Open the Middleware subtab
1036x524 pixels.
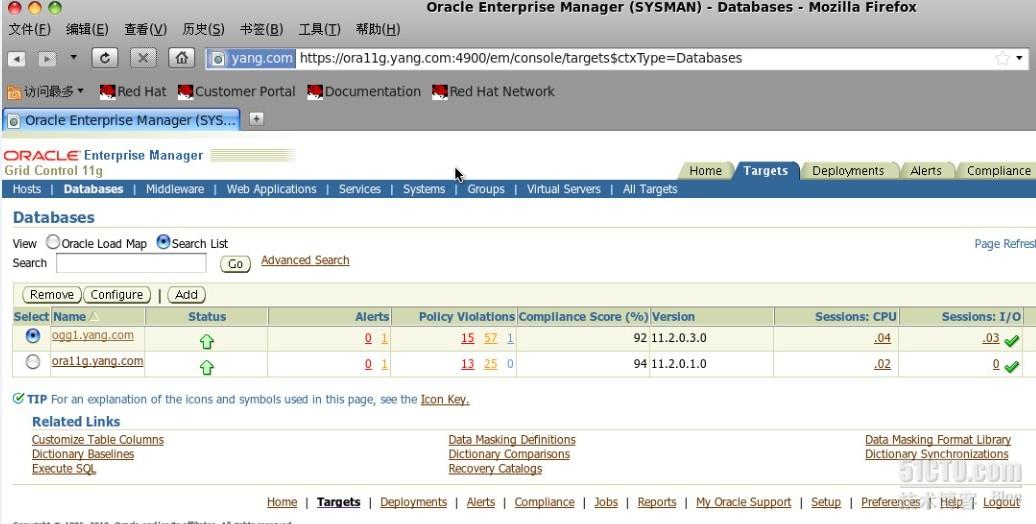pyautogui.click(x=175, y=189)
